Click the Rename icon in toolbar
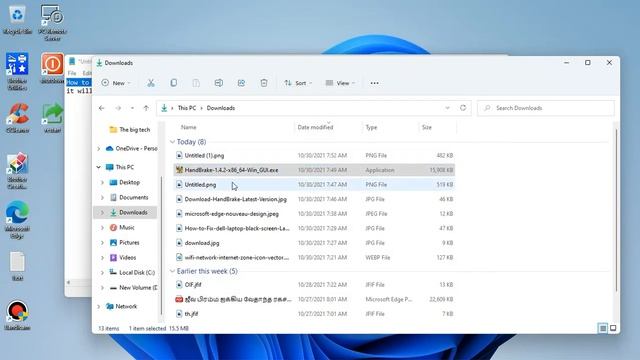The height and width of the screenshot is (360, 640). 219,83
